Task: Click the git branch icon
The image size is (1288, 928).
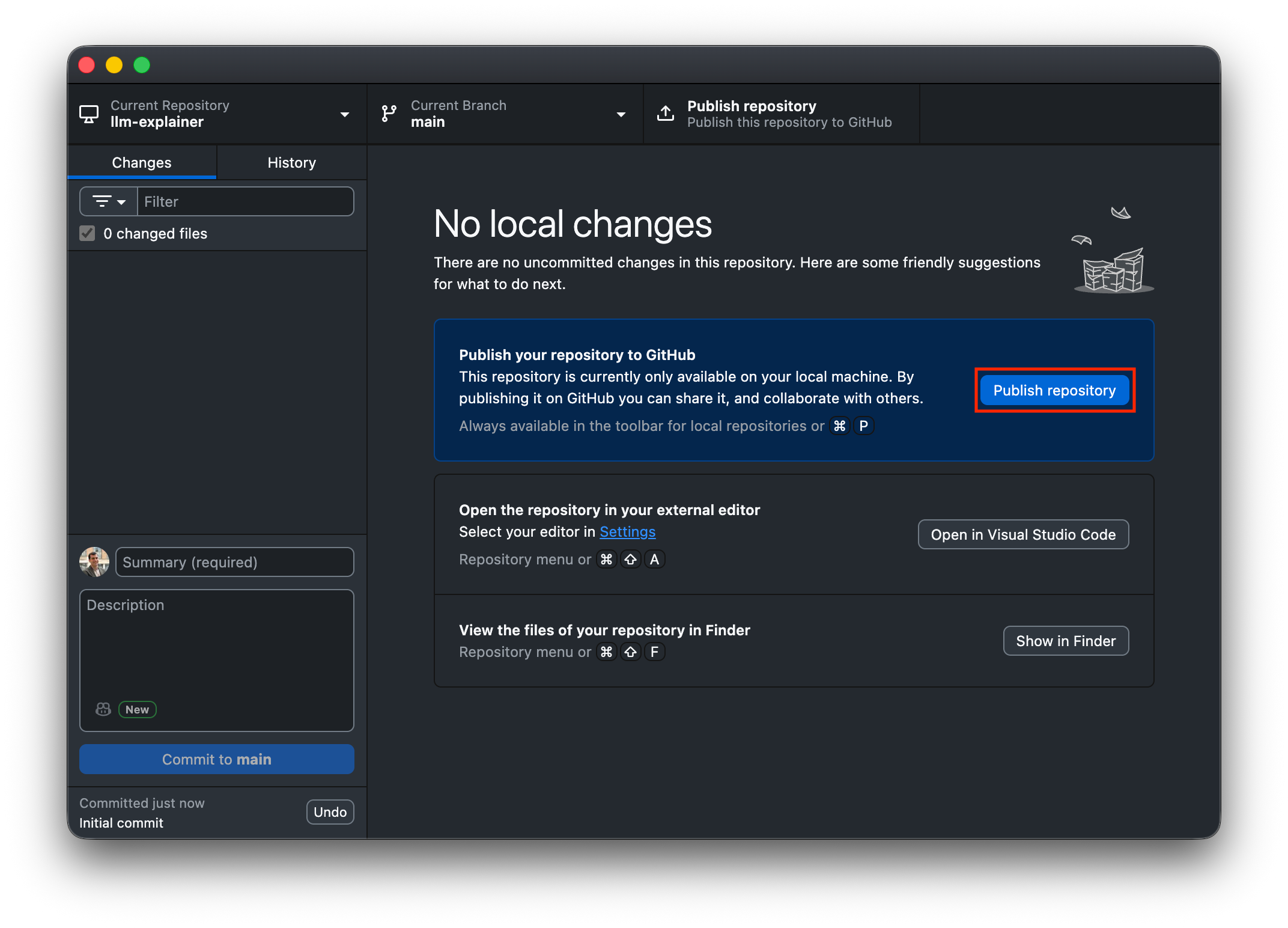Action: click(x=389, y=114)
